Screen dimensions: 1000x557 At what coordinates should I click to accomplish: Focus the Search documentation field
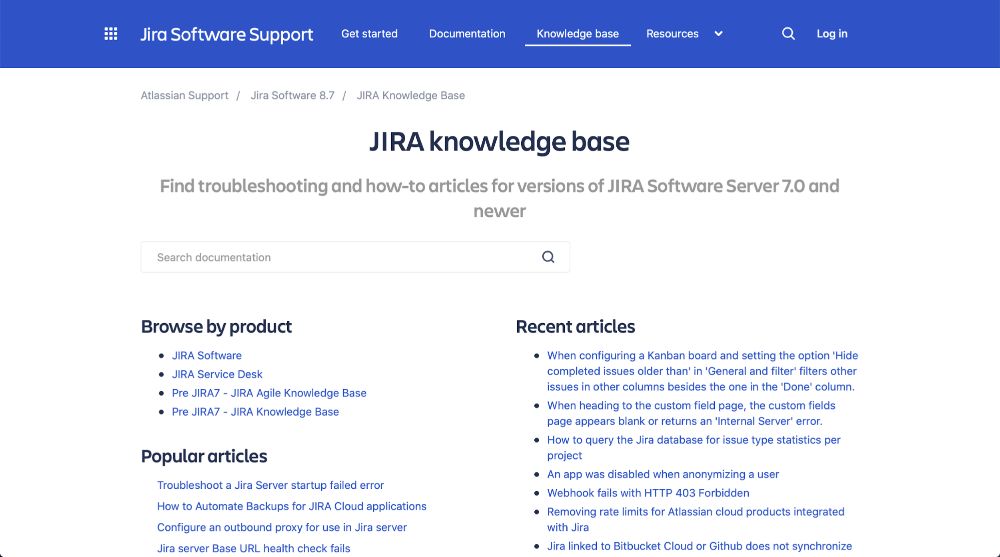(355, 257)
